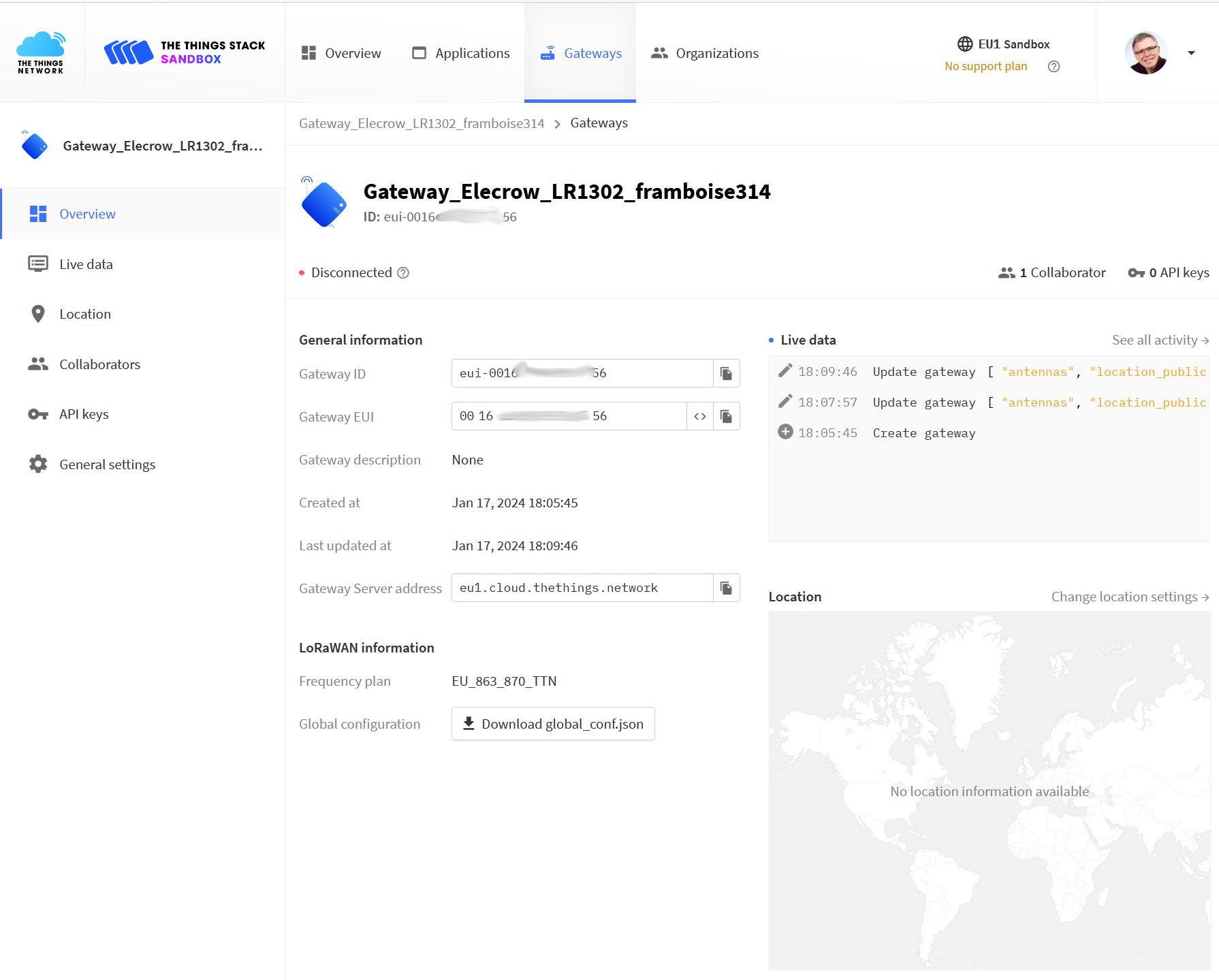The image size is (1219, 980).
Task: Open the Organizations tab
Action: (705, 53)
